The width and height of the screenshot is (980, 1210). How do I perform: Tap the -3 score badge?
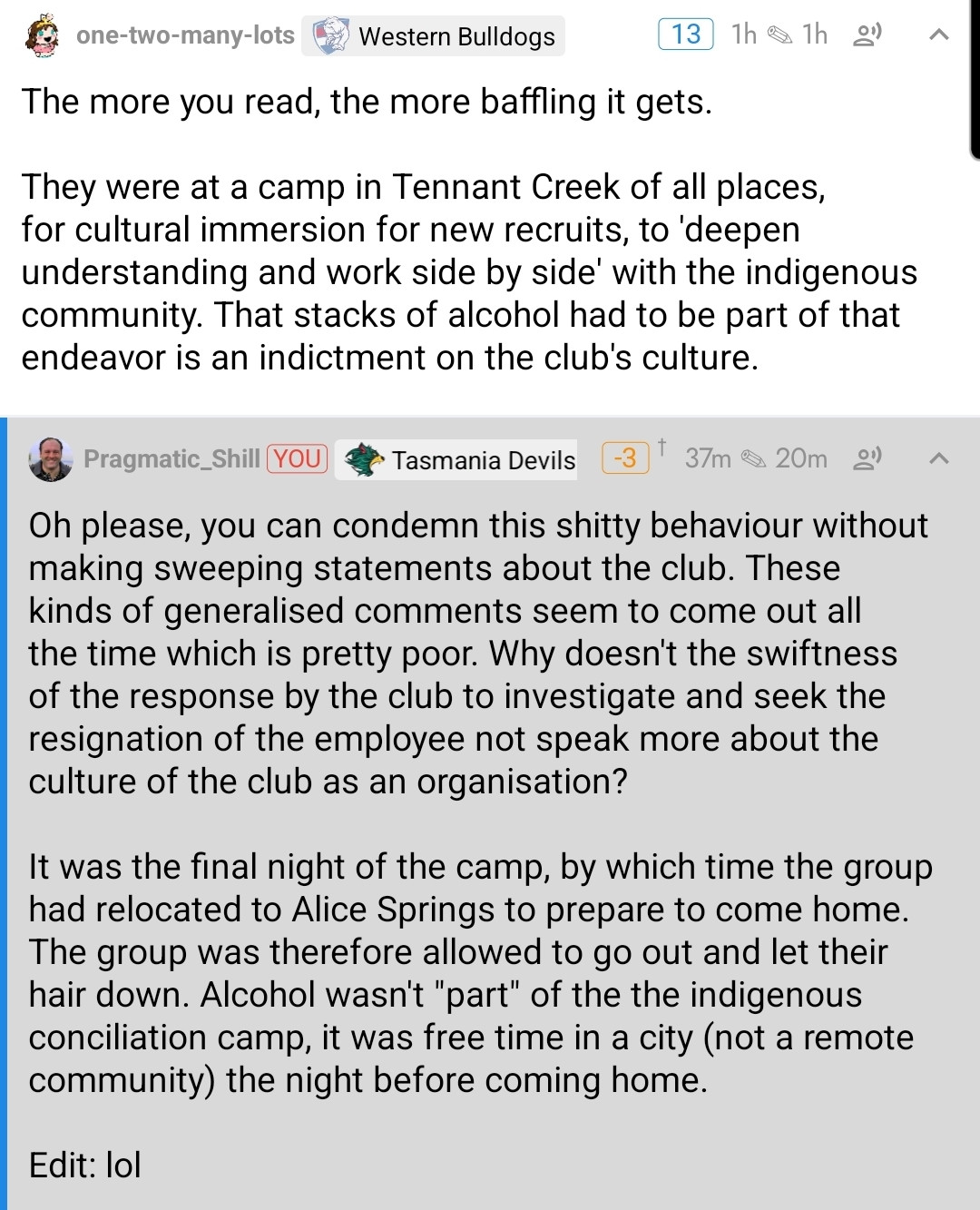pos(625,457)
